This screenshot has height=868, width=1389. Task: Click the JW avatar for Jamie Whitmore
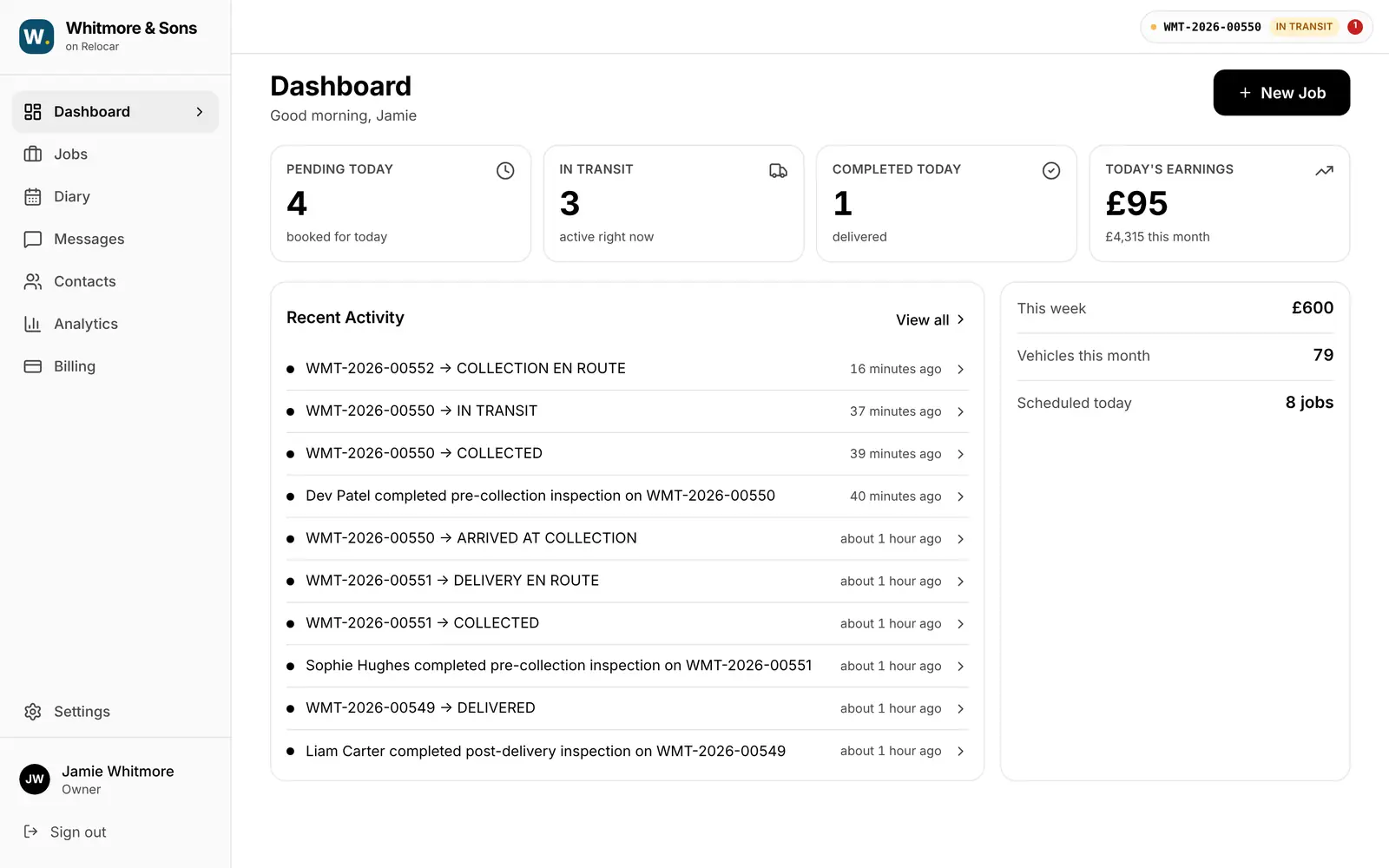(x=35, y=779)
